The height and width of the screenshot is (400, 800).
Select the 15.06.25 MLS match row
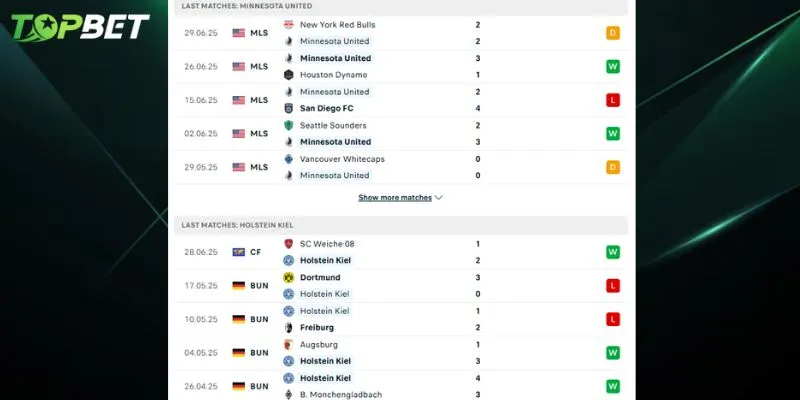(x=401, y=100)
